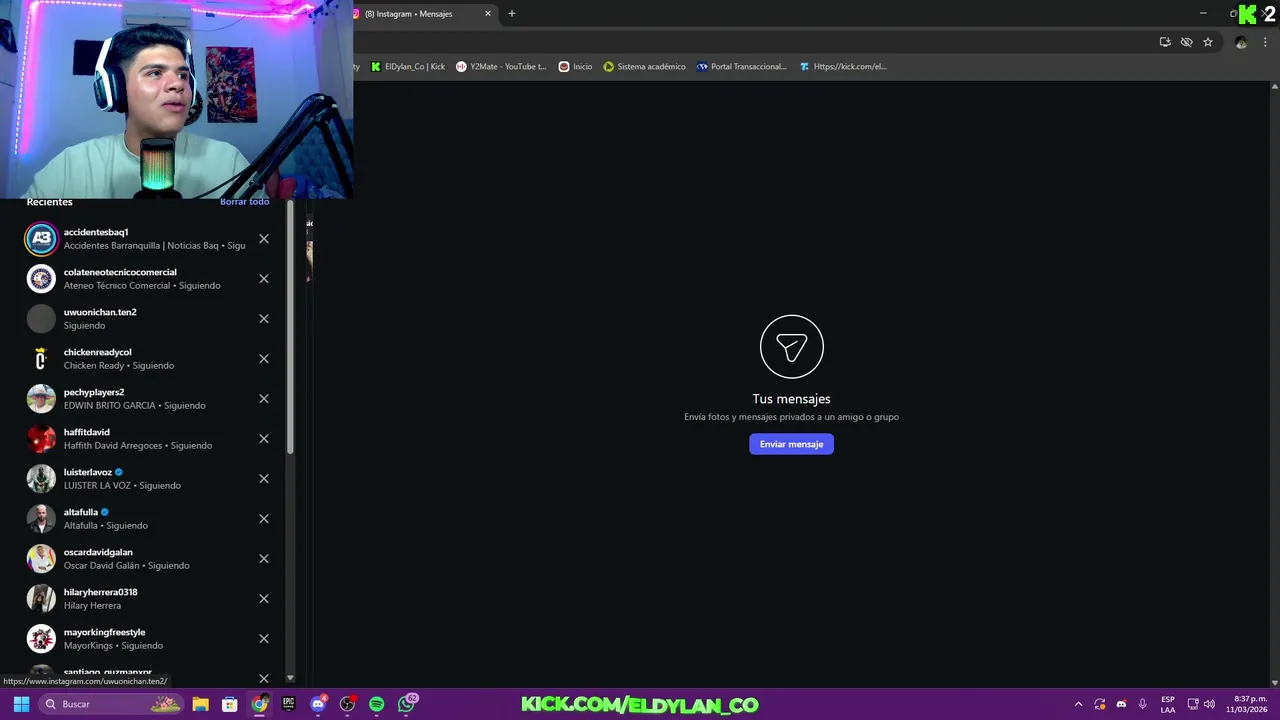Open Epic Games Launcher from taskbar

[288, 704]
